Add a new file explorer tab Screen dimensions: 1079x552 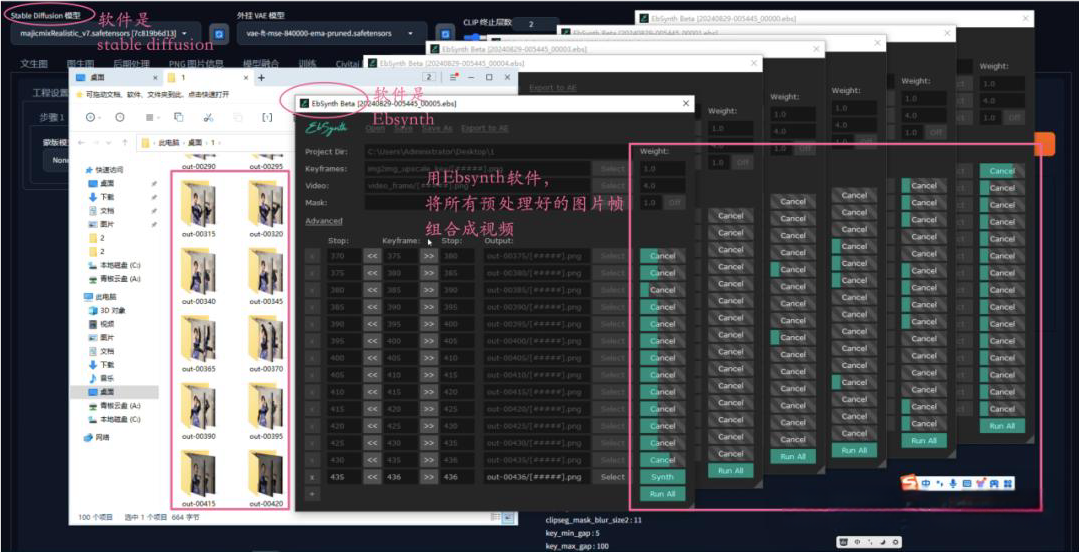(x=261, y=78)
